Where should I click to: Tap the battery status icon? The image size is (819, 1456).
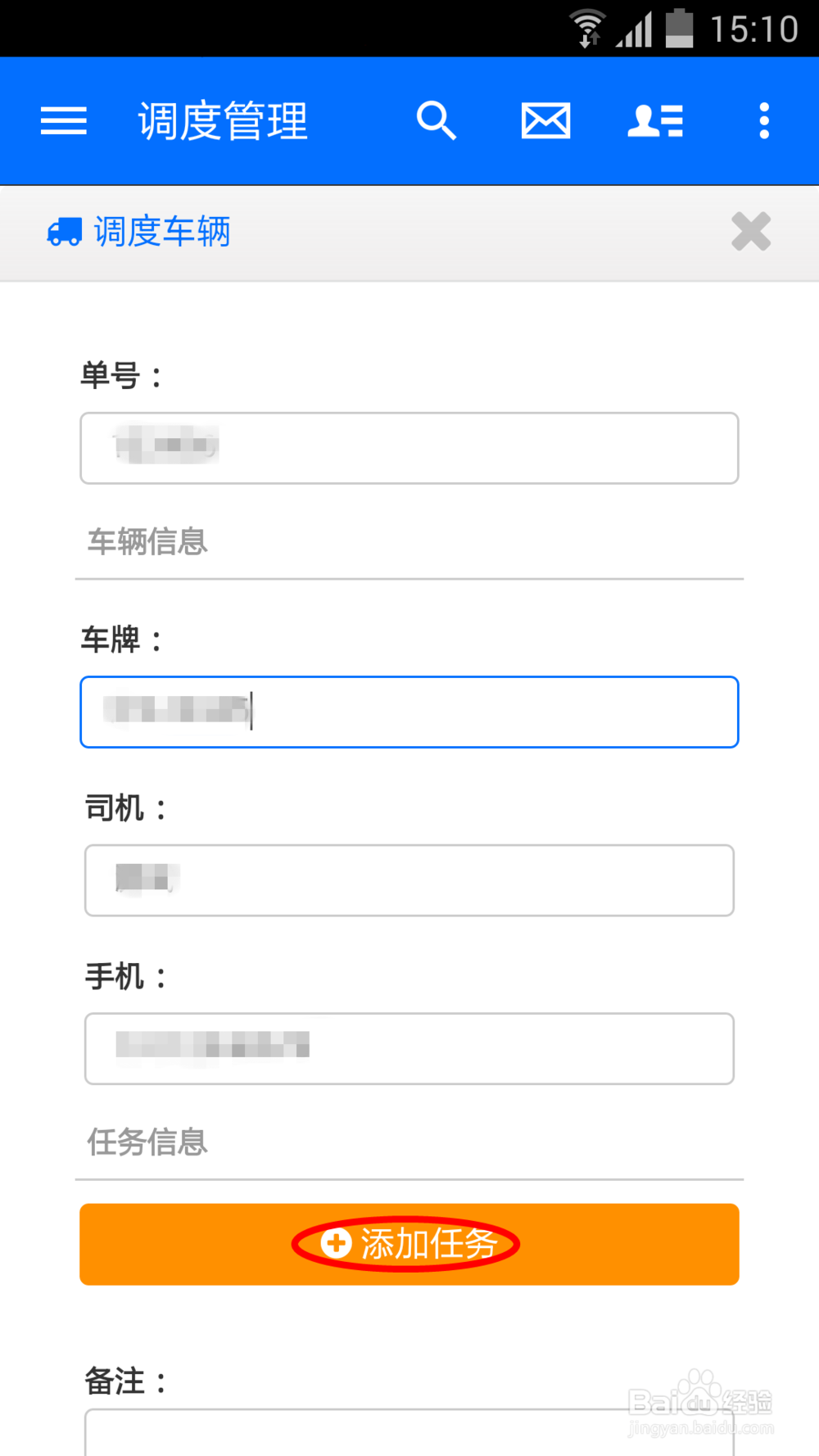tap(679, 29)
